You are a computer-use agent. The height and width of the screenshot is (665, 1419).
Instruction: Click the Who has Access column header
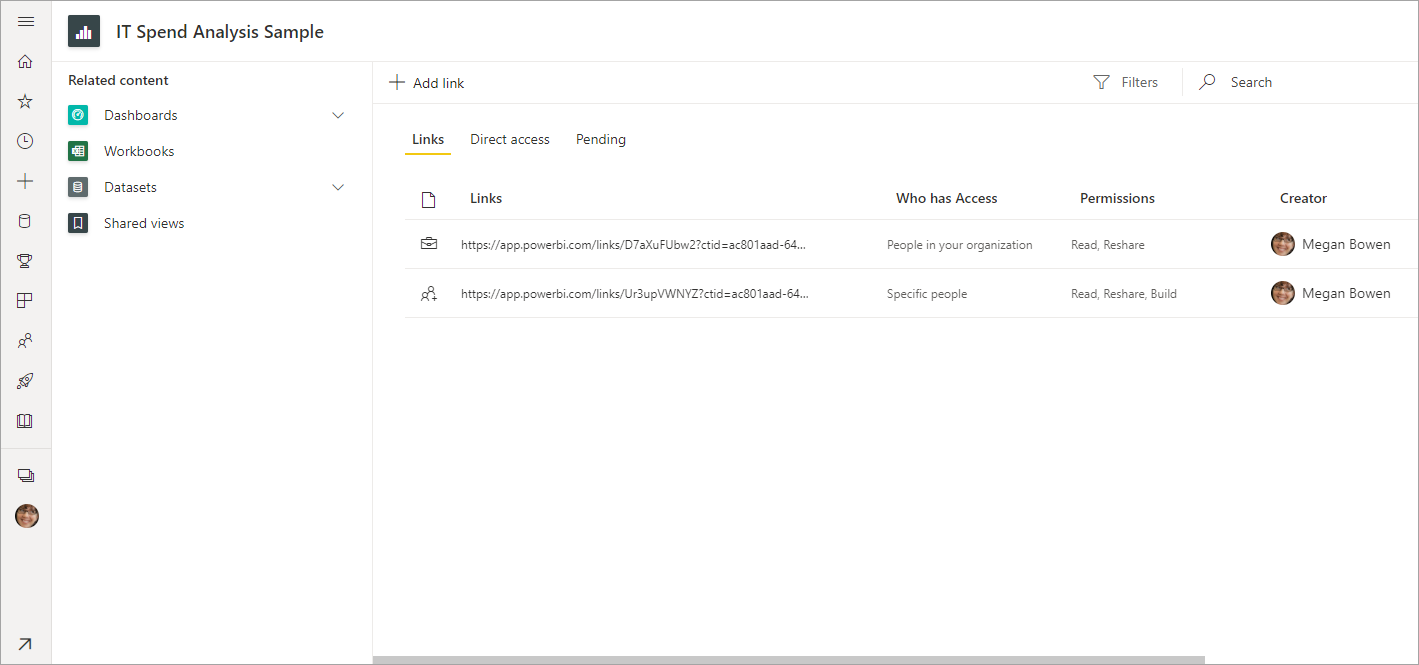click(947, 198)
